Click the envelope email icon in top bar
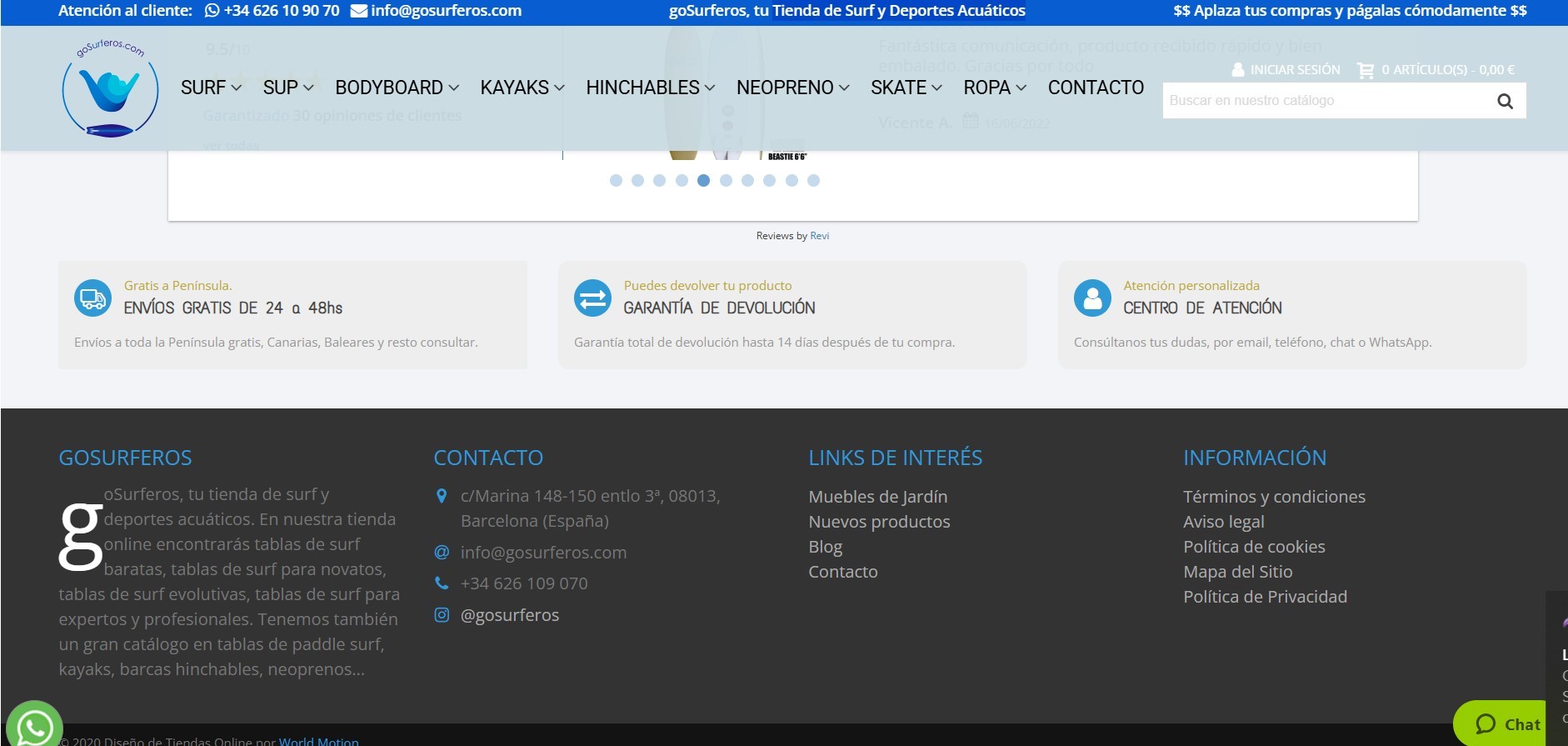 [359, 11]
